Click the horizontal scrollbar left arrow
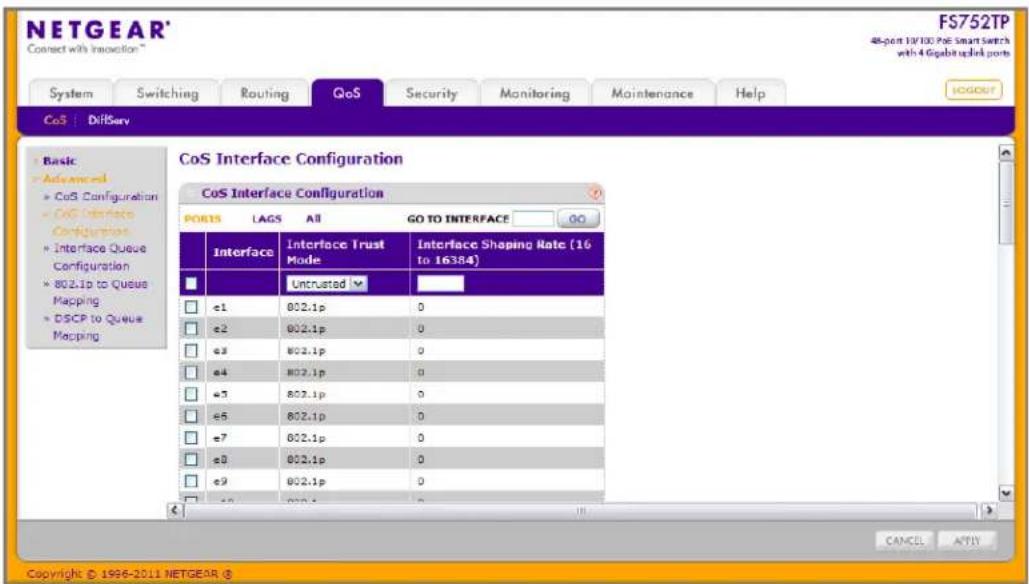 pos(175,510)
